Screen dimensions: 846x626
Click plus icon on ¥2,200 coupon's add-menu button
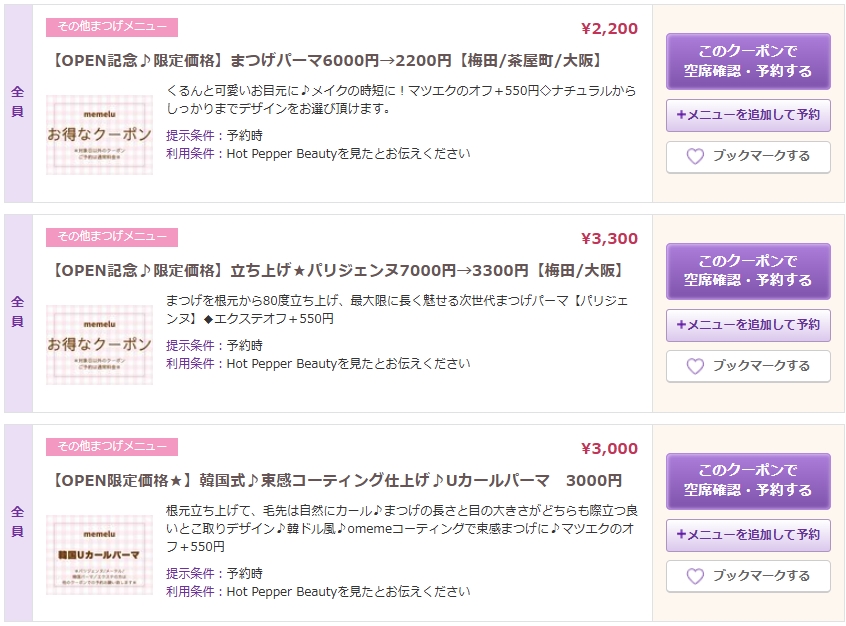point(681,115)
